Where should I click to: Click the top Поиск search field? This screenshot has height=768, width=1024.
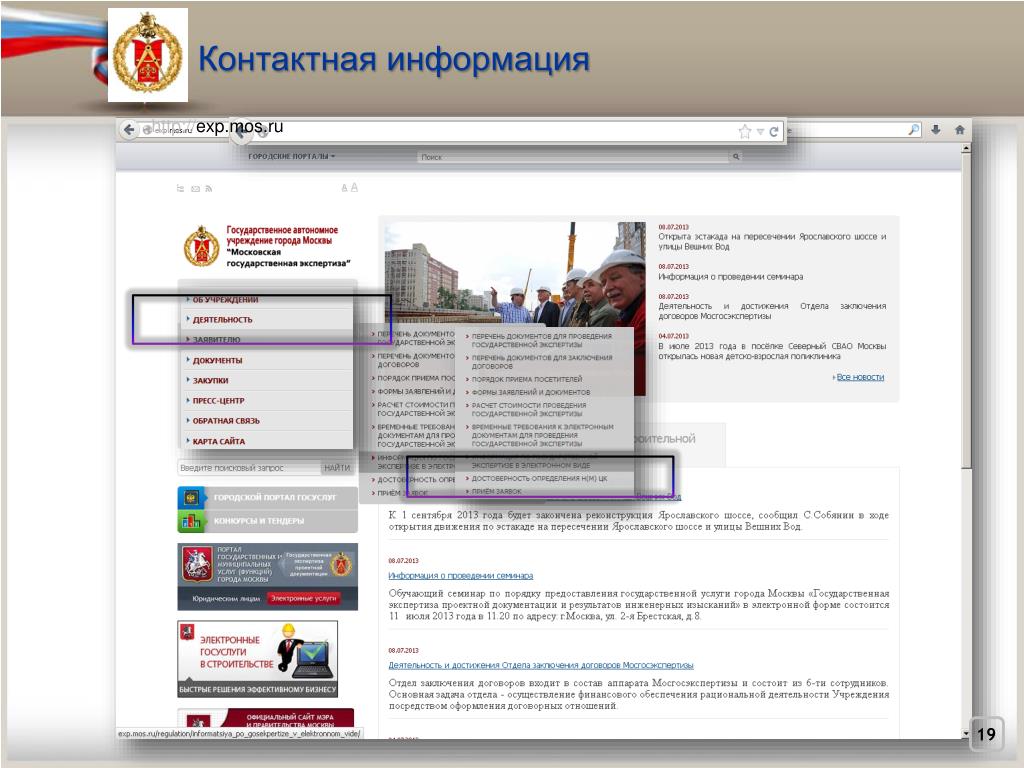573,157
